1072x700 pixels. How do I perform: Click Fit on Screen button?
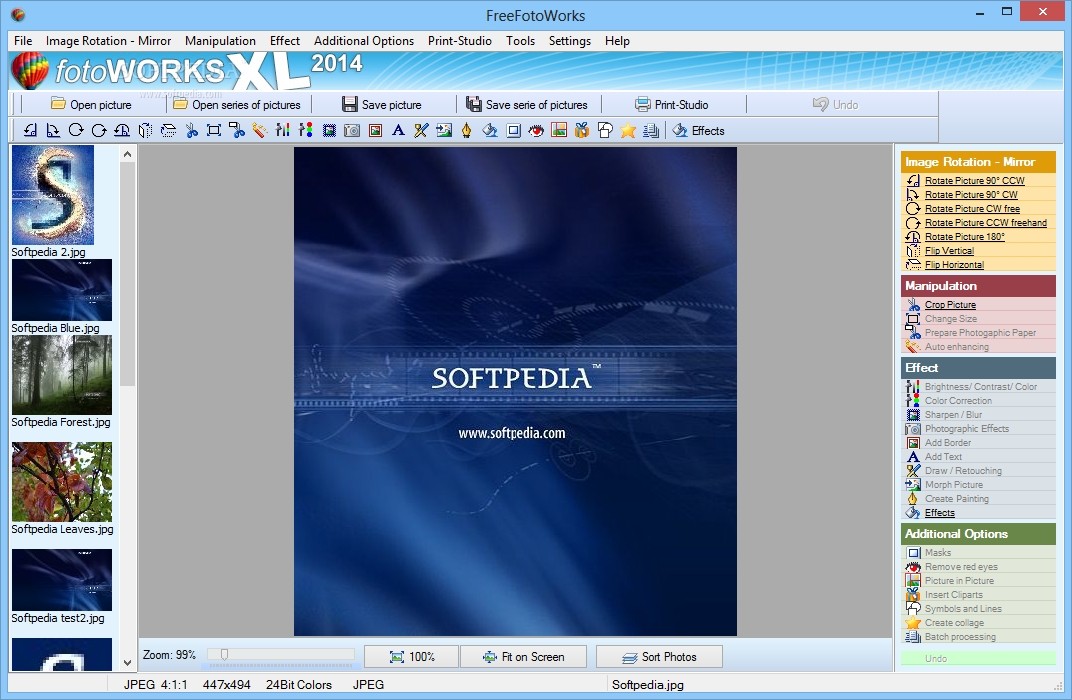coord(523,657)
